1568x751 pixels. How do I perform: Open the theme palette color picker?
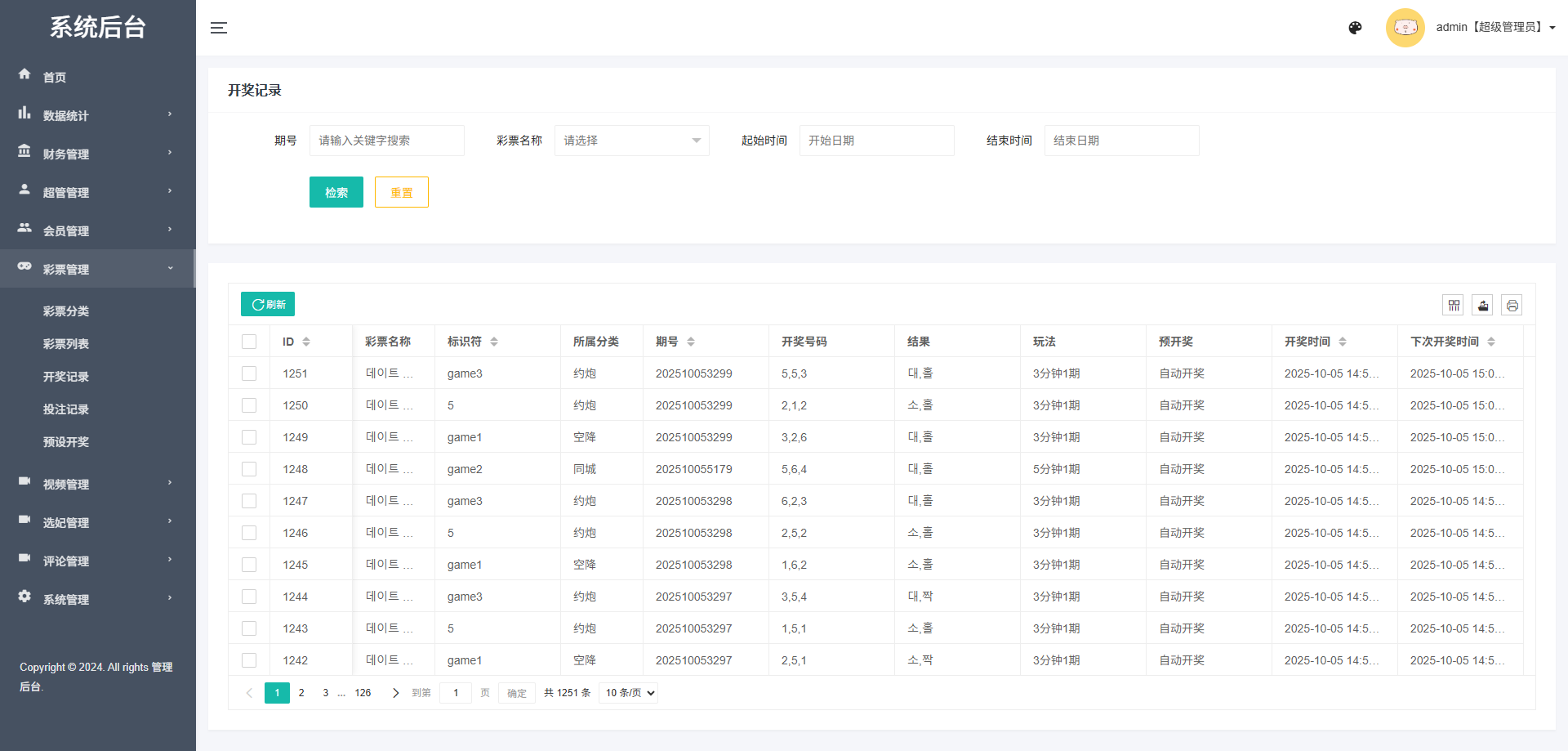[x=1356, y=27]
